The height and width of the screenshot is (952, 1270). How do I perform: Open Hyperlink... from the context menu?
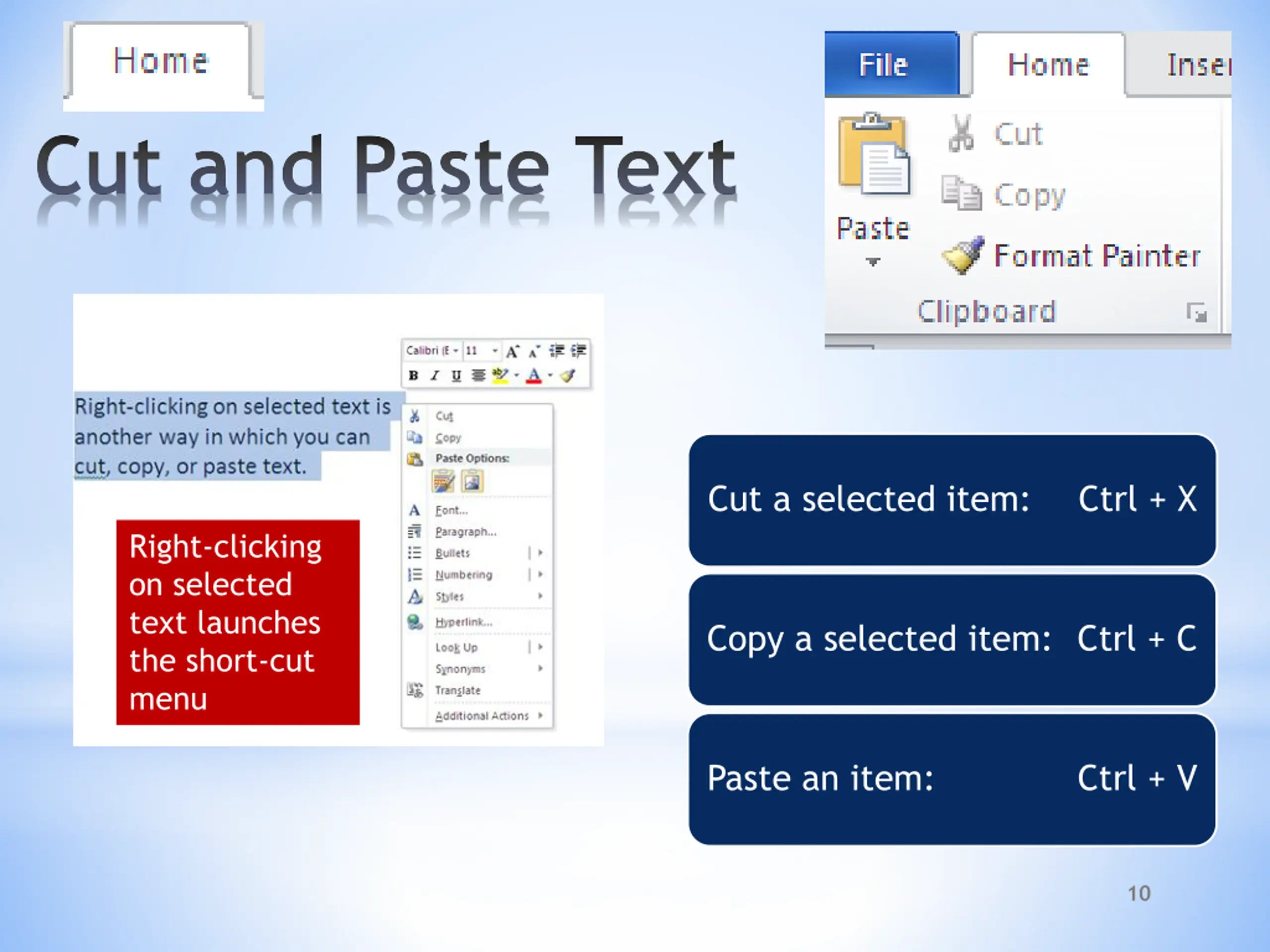(478, 622)
